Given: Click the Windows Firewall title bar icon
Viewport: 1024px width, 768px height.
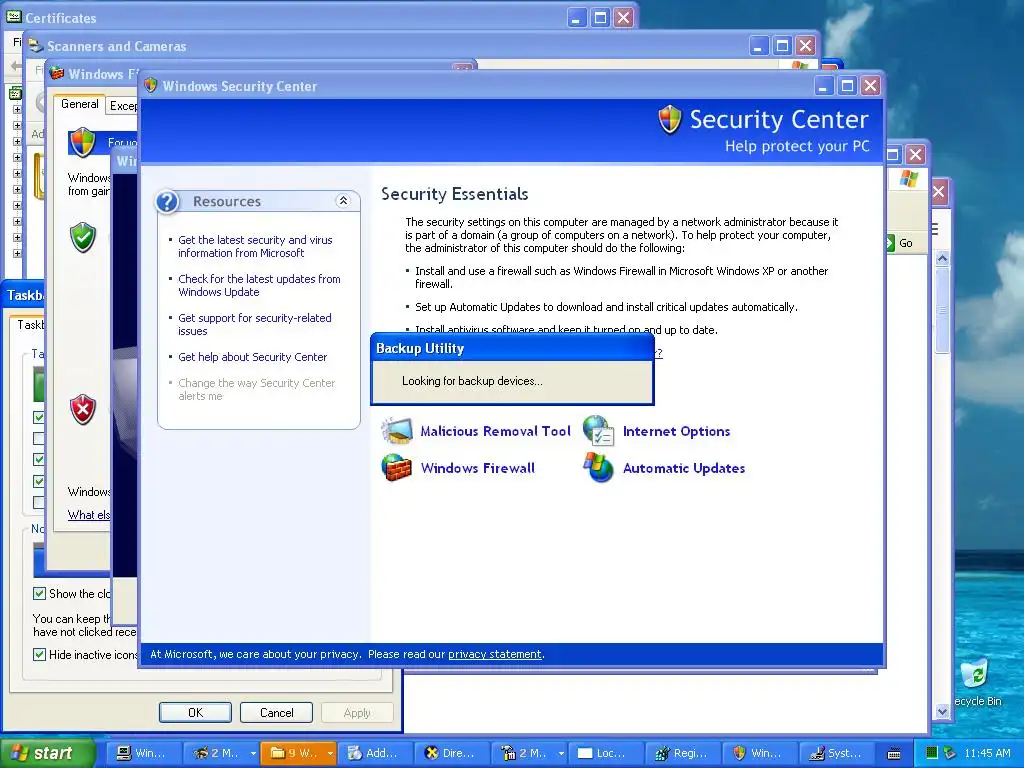Looking at the screenshot, I should 57,73.
